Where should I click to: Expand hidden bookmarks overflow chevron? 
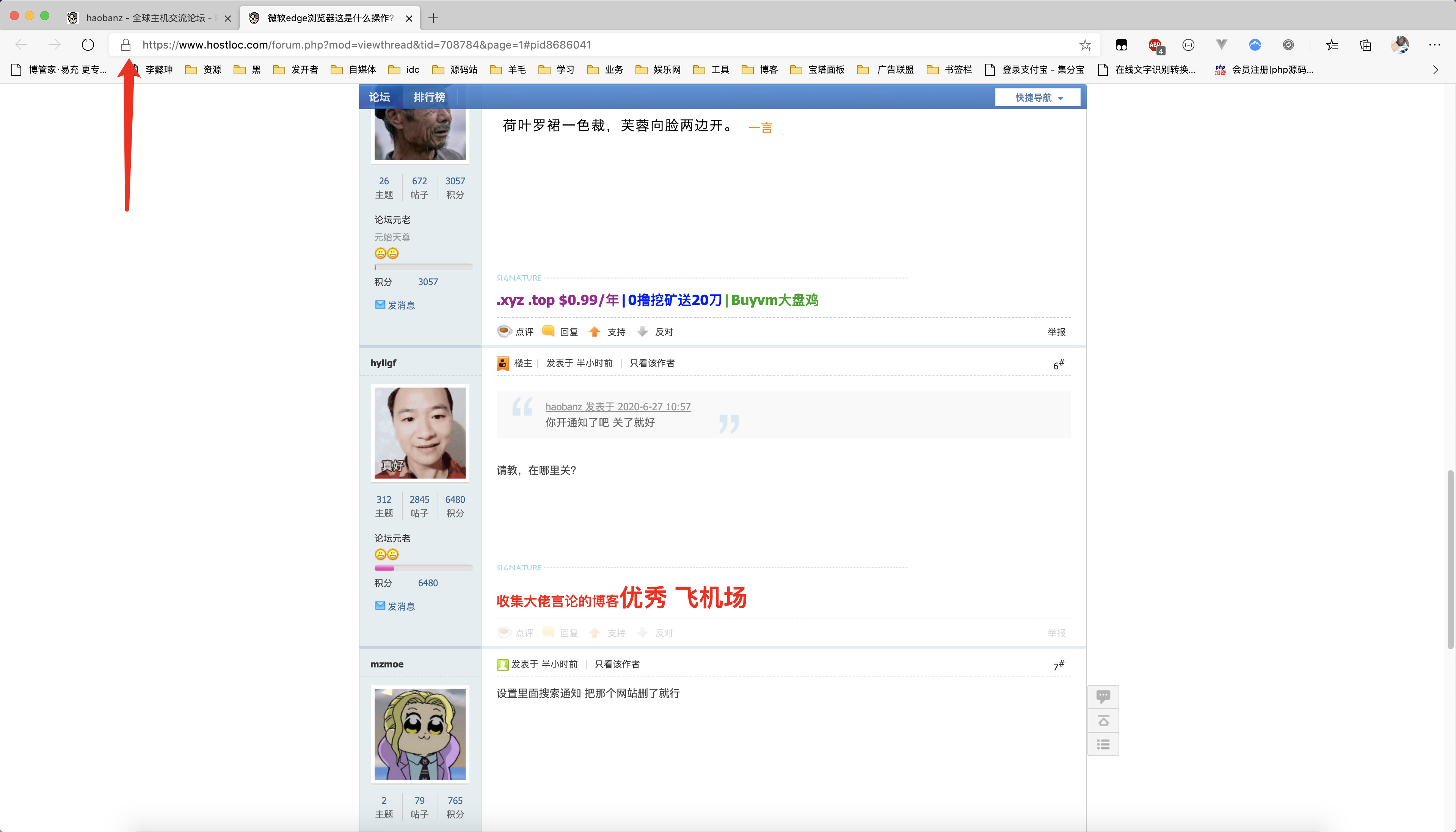point(1435,70)
